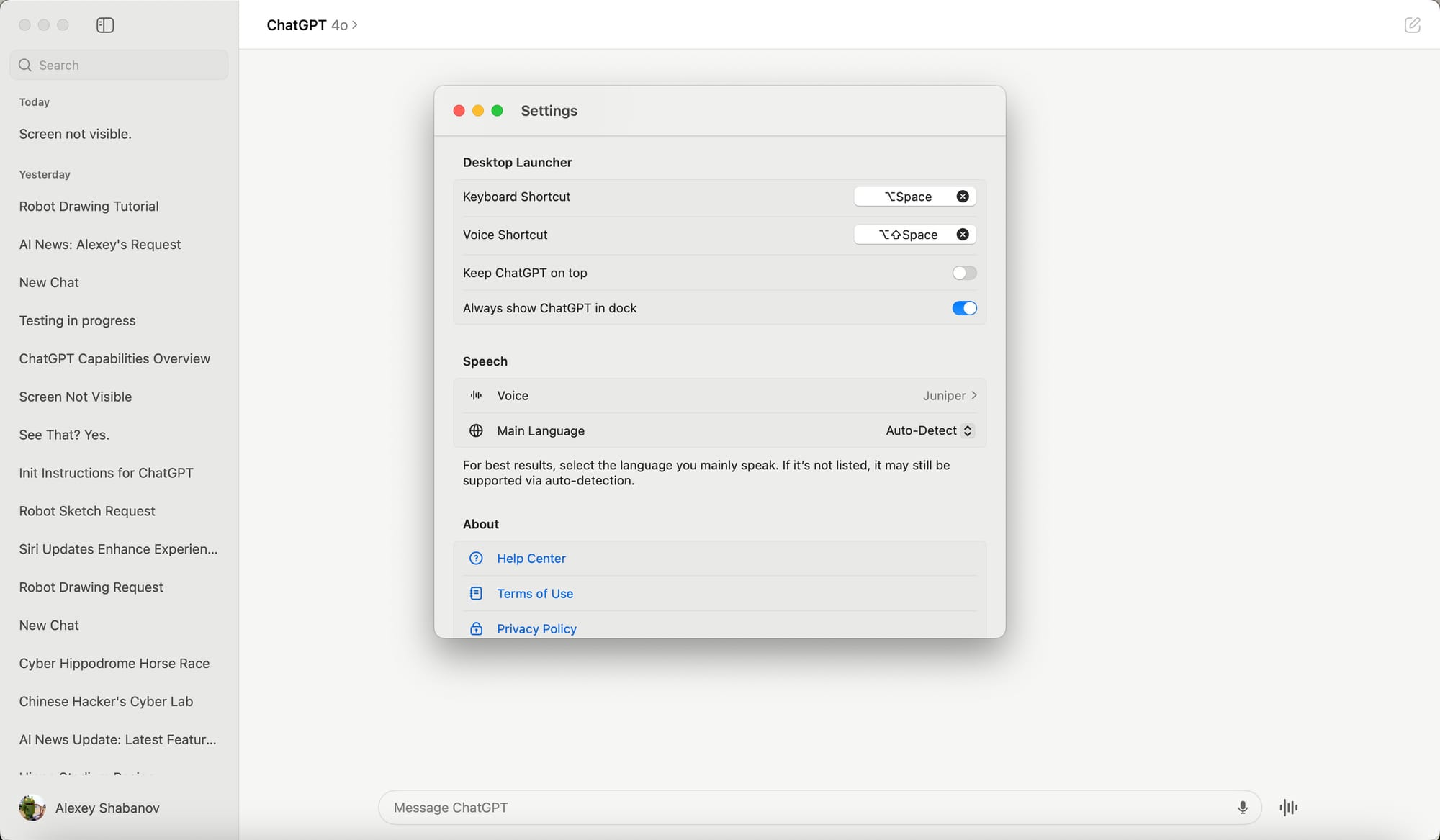Image resolution: width=1440 pixels, height=840 pixels.
Task: Click the Message ChatGPT input field
Action: tap(720, 807)
